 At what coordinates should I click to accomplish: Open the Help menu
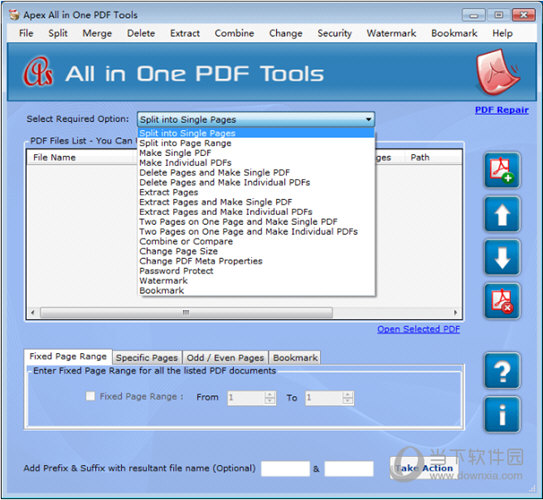[x=502, y=33]
